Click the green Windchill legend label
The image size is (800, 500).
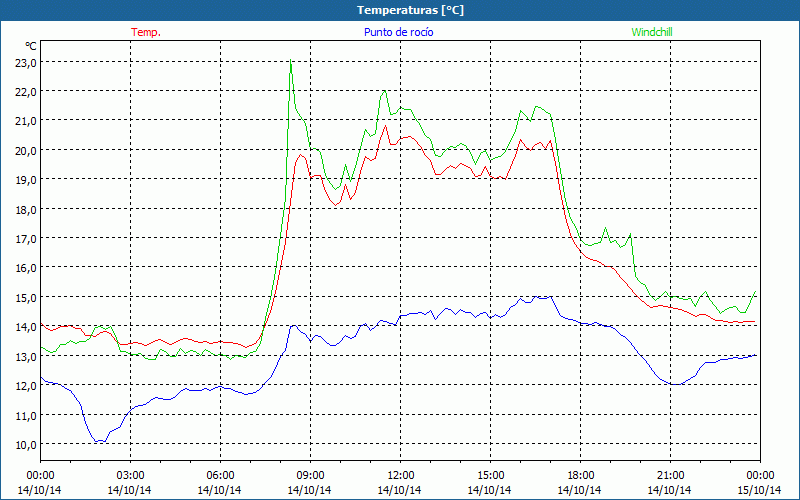tap(652, 32)
